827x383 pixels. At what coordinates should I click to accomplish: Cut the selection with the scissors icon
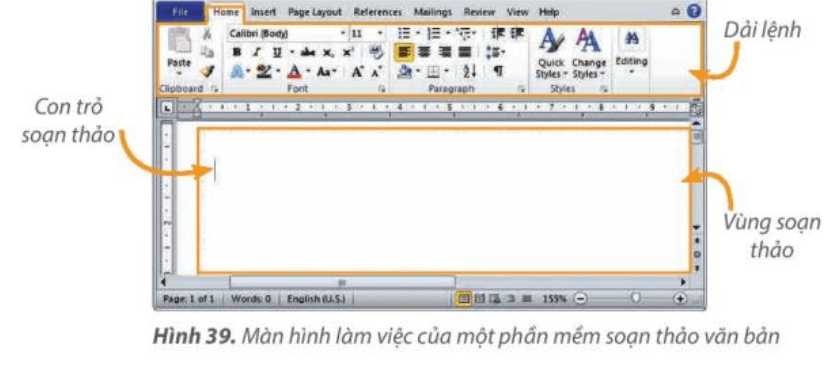click(207, 34)
